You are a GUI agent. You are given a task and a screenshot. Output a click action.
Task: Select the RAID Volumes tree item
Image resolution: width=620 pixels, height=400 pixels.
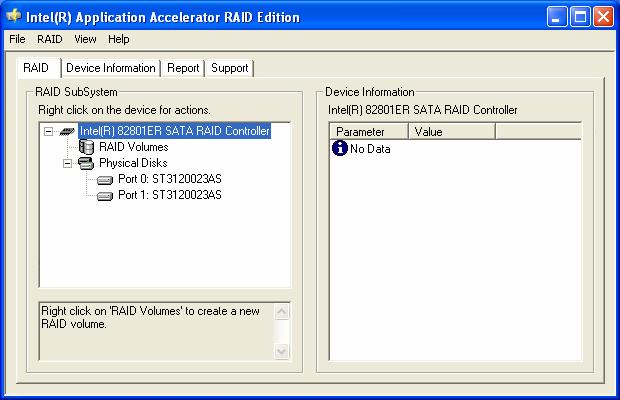(x=134, y=147)
